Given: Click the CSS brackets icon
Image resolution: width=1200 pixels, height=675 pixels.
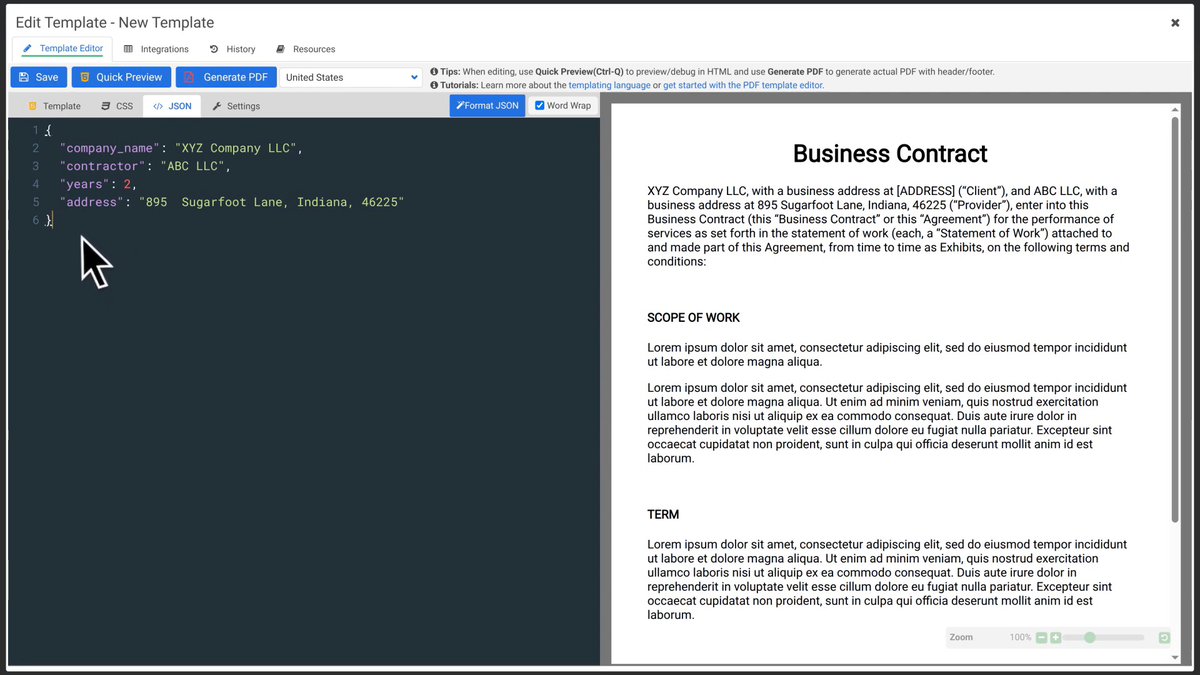Looking at the screenshot, I should click(x=105, y=105).
